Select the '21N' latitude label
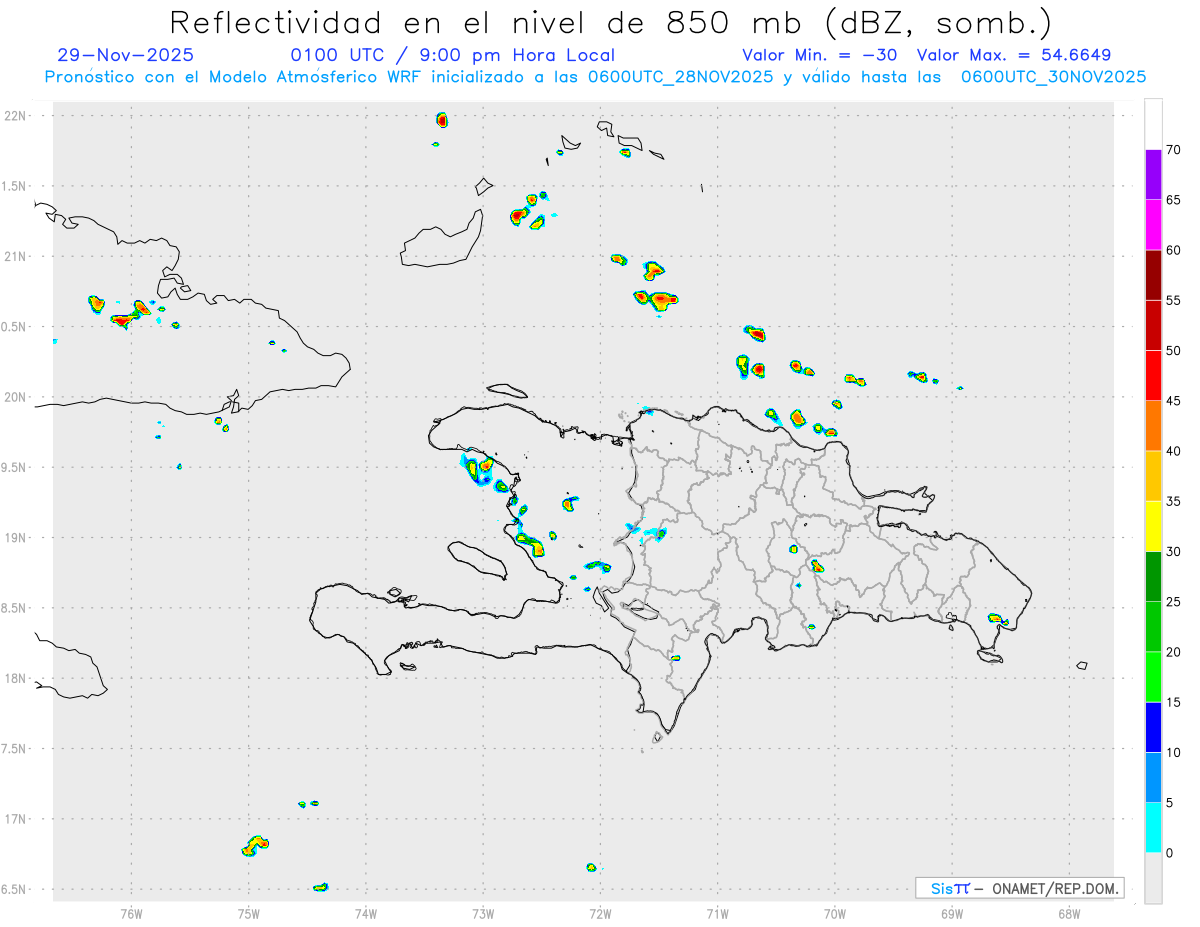 [x=15, y=256]
